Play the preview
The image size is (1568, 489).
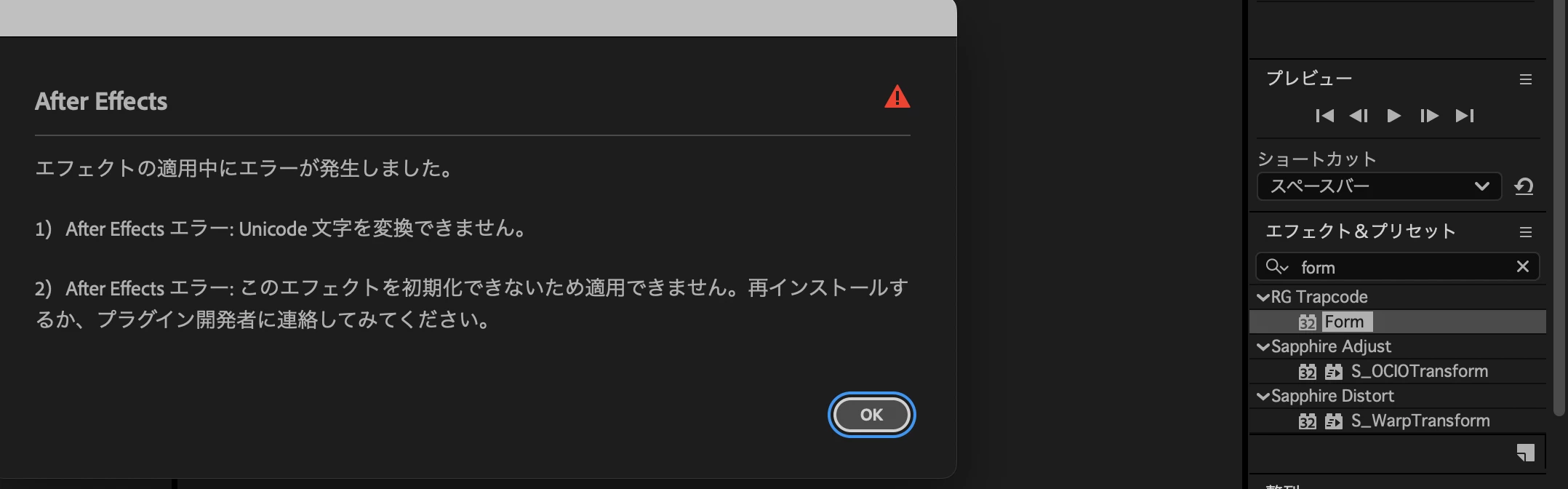[x=1393, y=116]
